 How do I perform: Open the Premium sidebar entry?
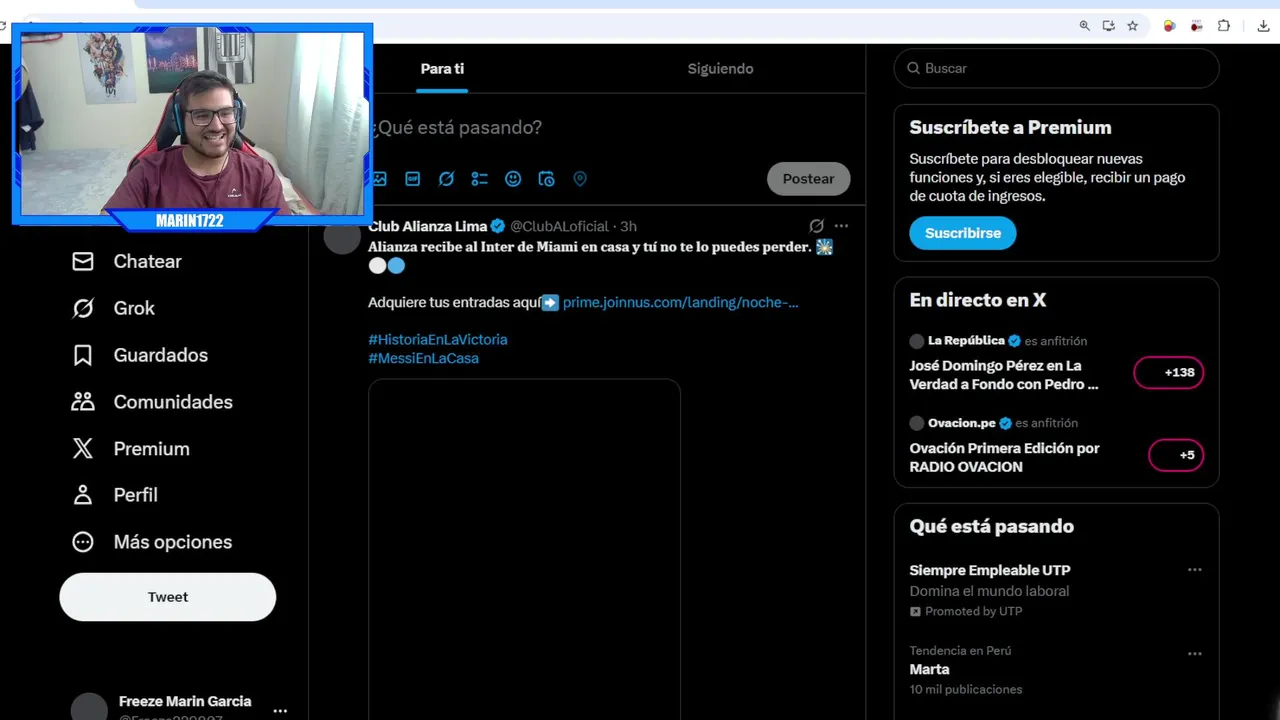pyautogui.click(x=130, y=449)
